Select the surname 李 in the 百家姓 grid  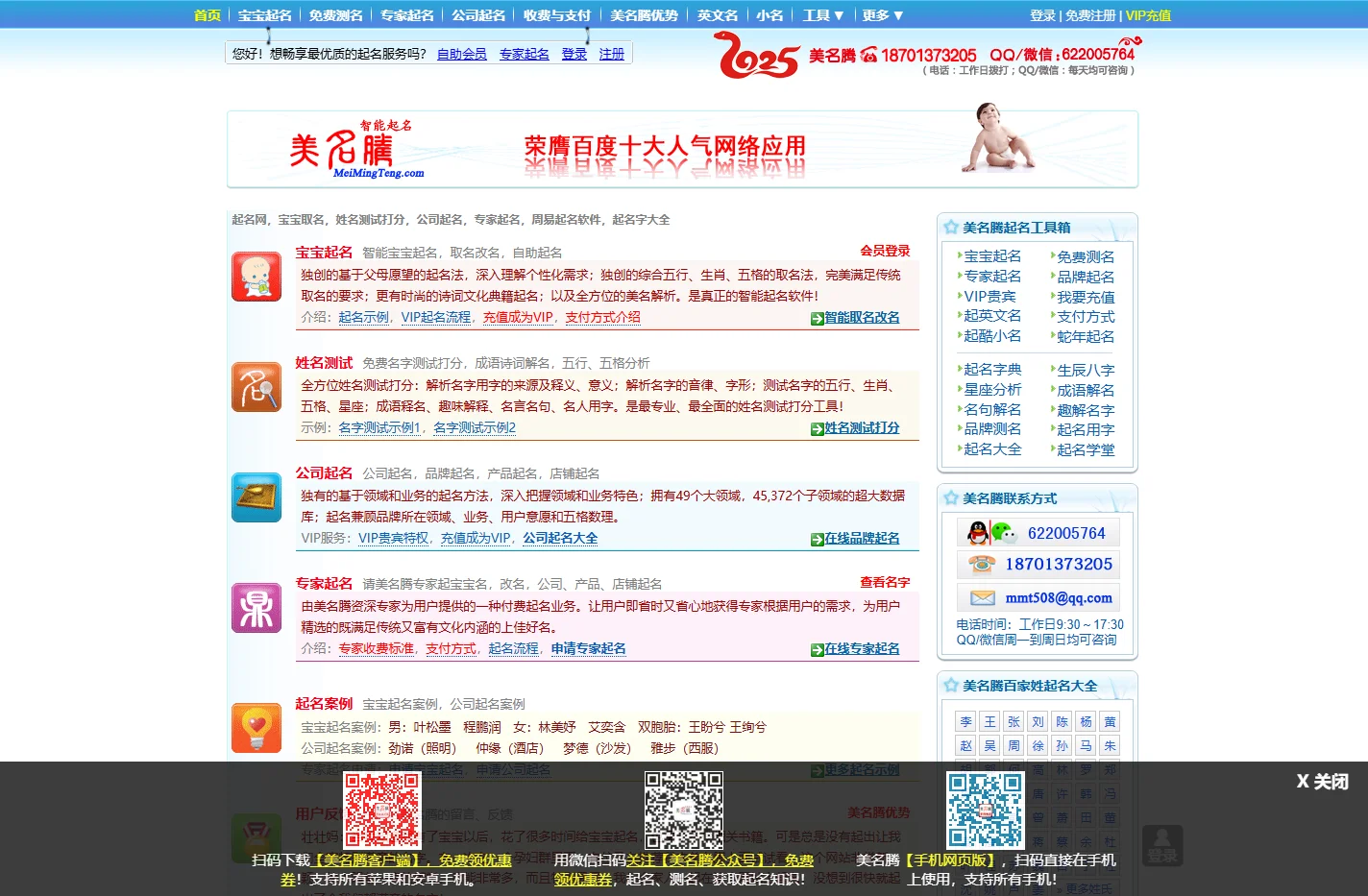pyautogui.click(x=965, y=721)
